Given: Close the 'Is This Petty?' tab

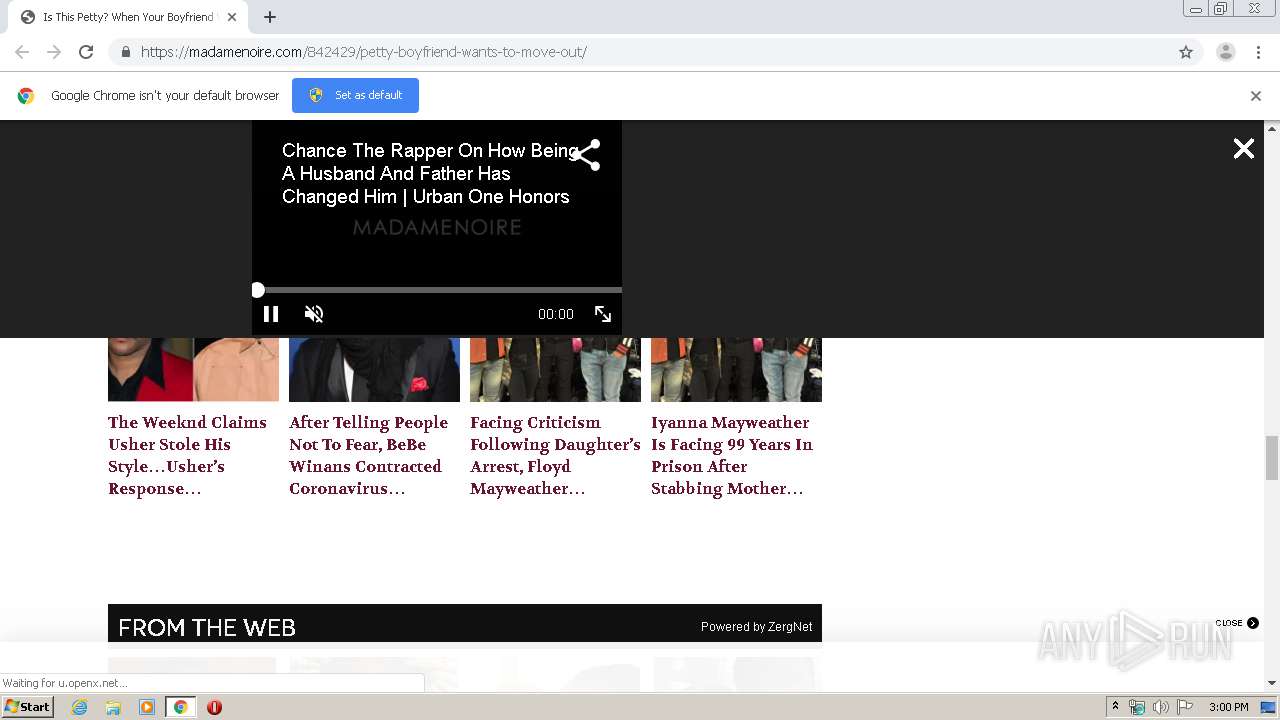Looking at the screenshot, I should pyautogui.click(x=232, y=17).
